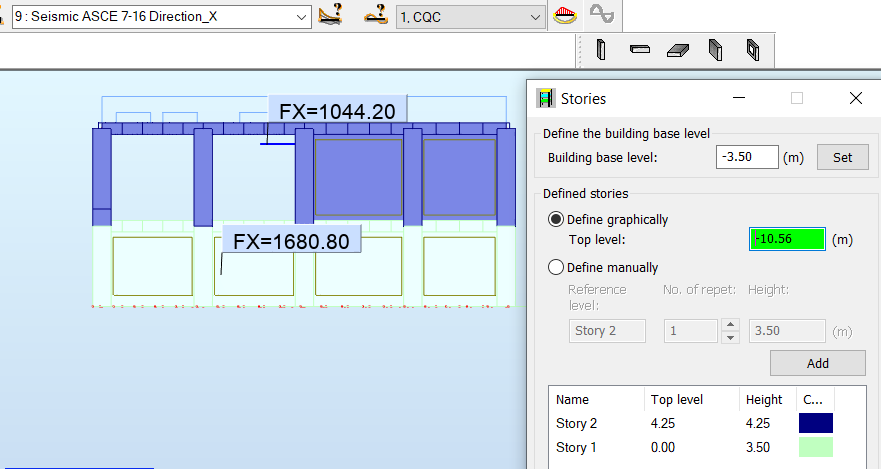Click the sine wave analysis icon
Image resolution: width=881 pixels, height=469 pixels.
(x=602, y=13)
